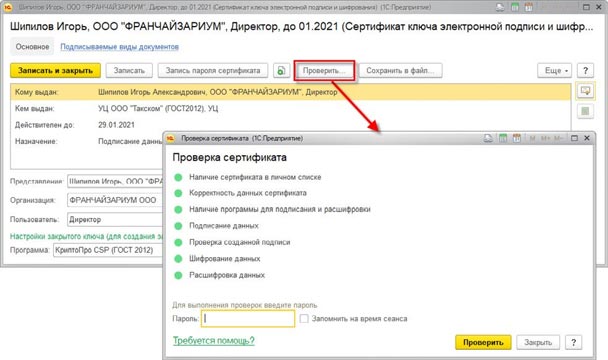Click yellow Проверить button in dialog
Image resolution: width=608 pixels, height=360 pixels.
(483, 343)
